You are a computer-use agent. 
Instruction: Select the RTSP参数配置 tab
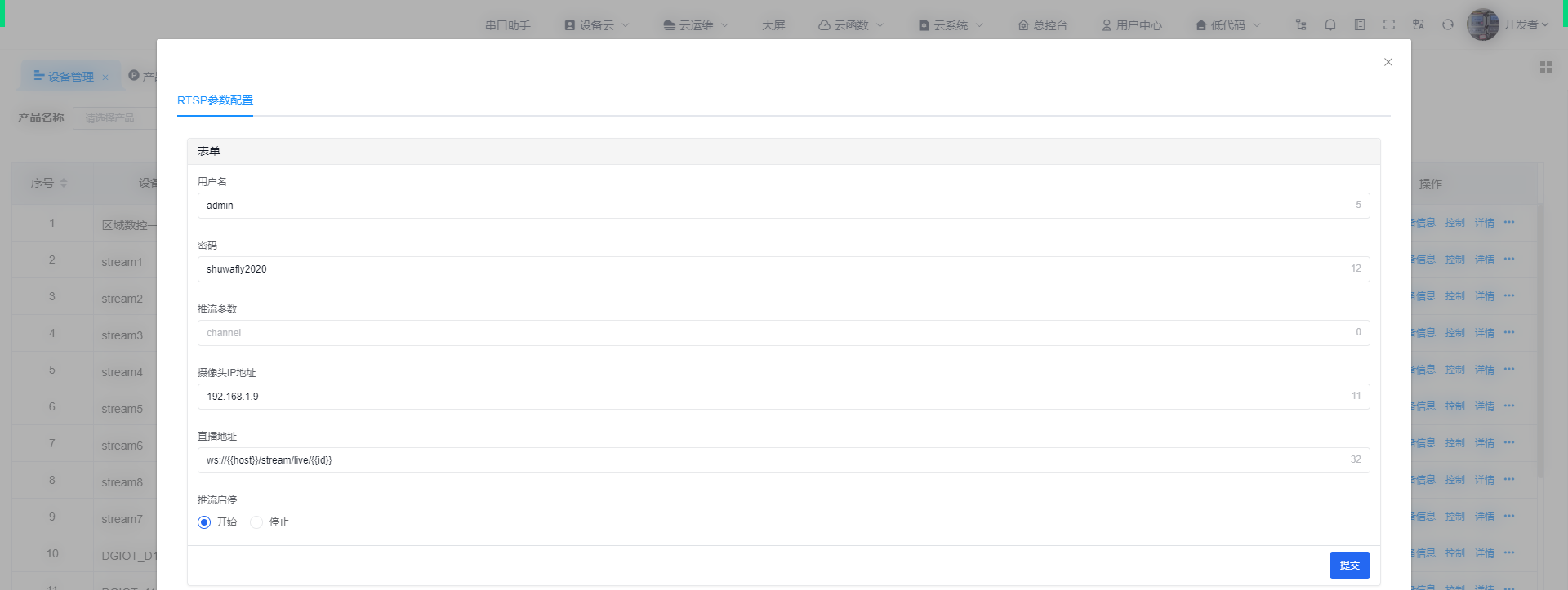tap(215, 100)
